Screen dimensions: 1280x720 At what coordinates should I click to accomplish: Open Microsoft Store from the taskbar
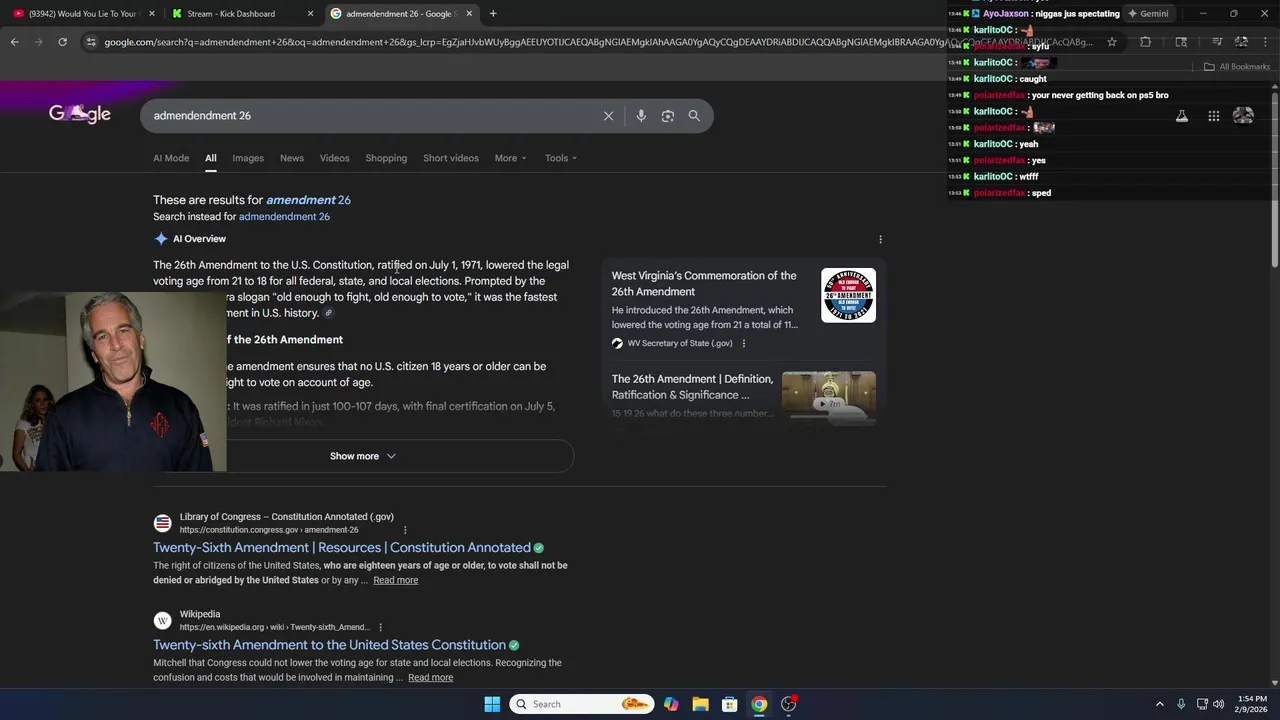coord(730,704)
